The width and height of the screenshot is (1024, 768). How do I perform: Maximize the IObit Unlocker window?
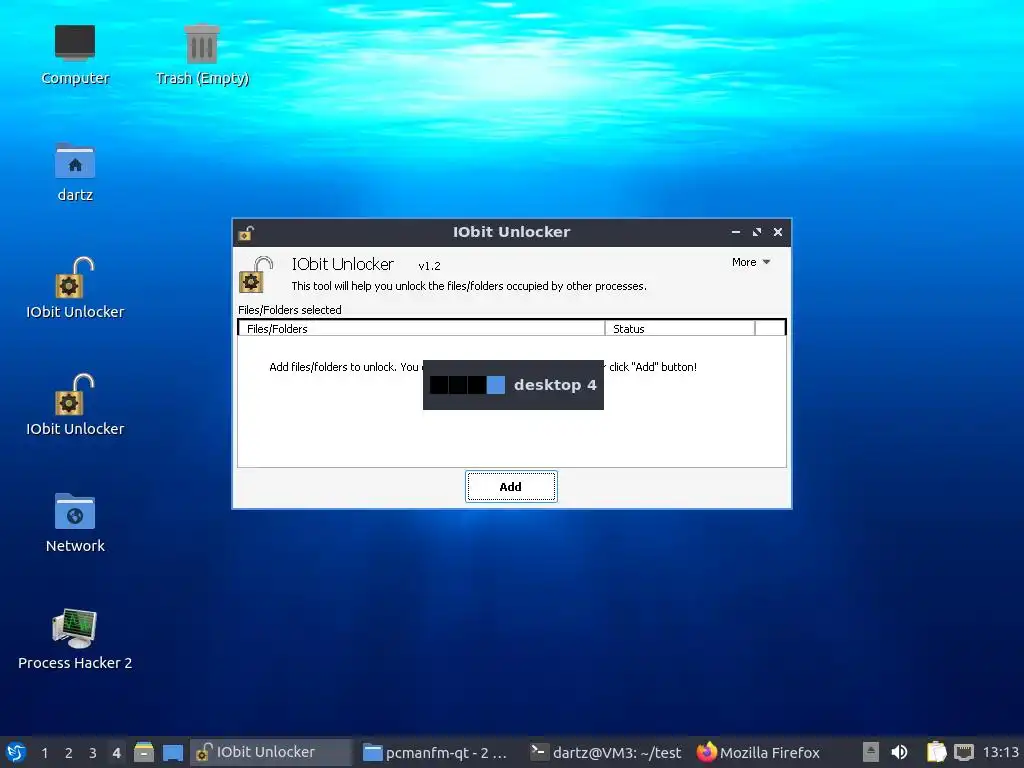pos(757,232)
